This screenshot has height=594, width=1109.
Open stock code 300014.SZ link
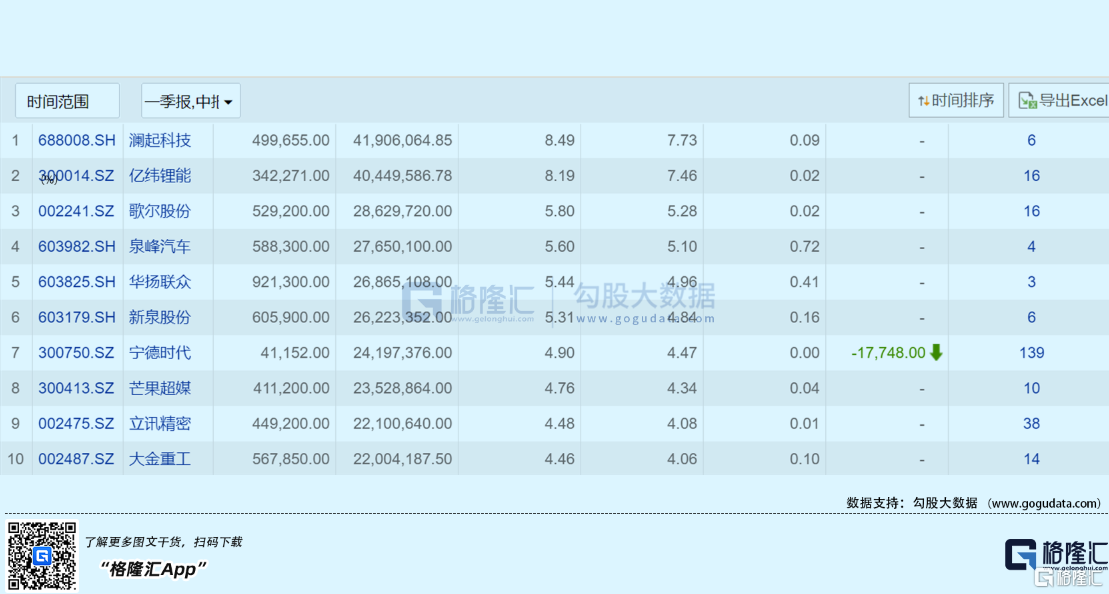point(76,175)
